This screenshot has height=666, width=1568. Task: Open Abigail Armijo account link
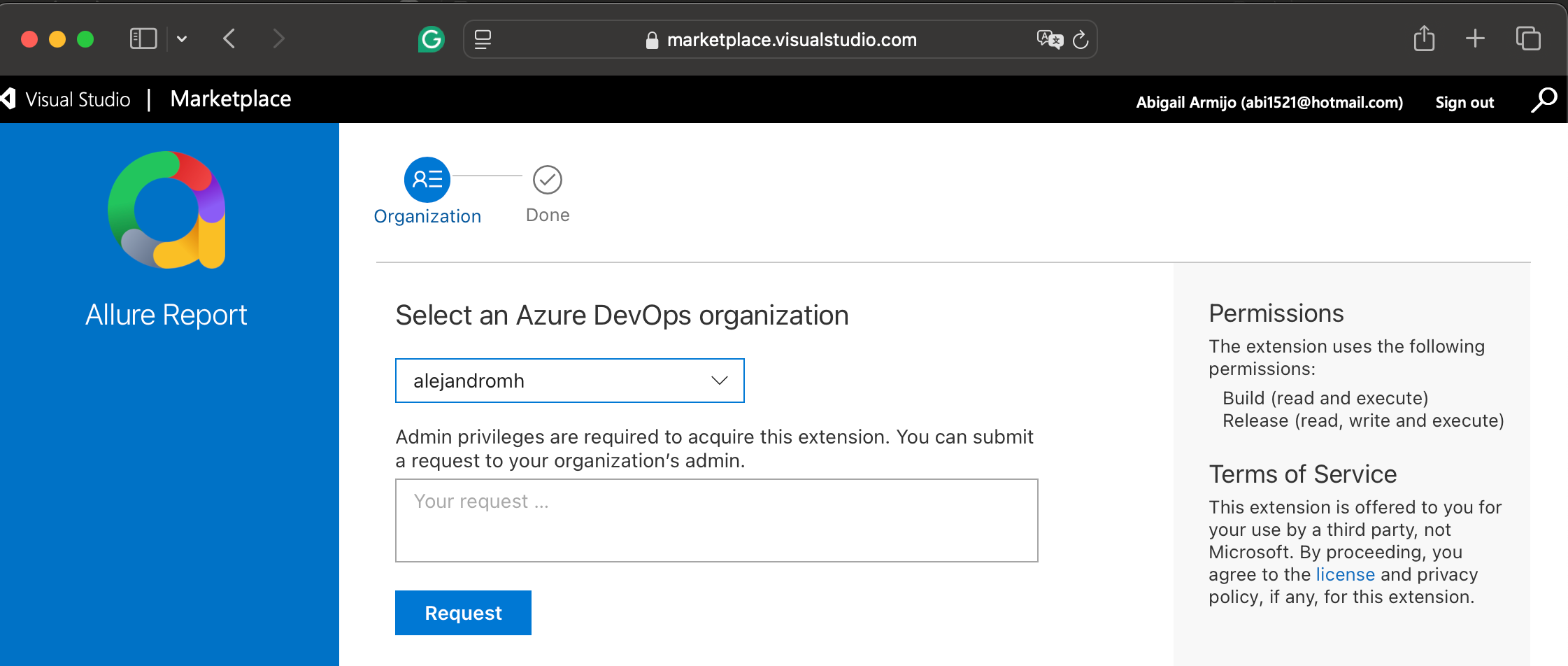[1269, 102]
